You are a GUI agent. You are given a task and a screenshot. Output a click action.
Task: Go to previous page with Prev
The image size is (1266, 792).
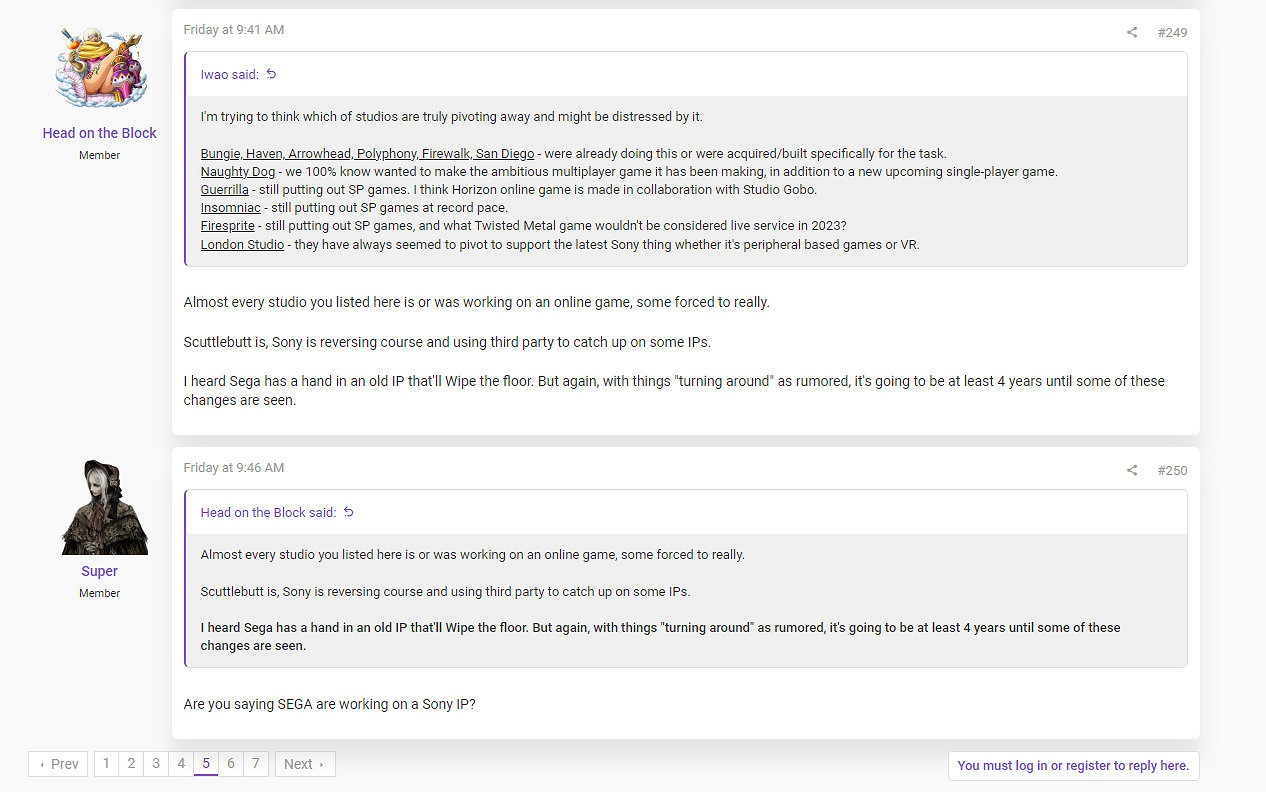click(58, 764)
